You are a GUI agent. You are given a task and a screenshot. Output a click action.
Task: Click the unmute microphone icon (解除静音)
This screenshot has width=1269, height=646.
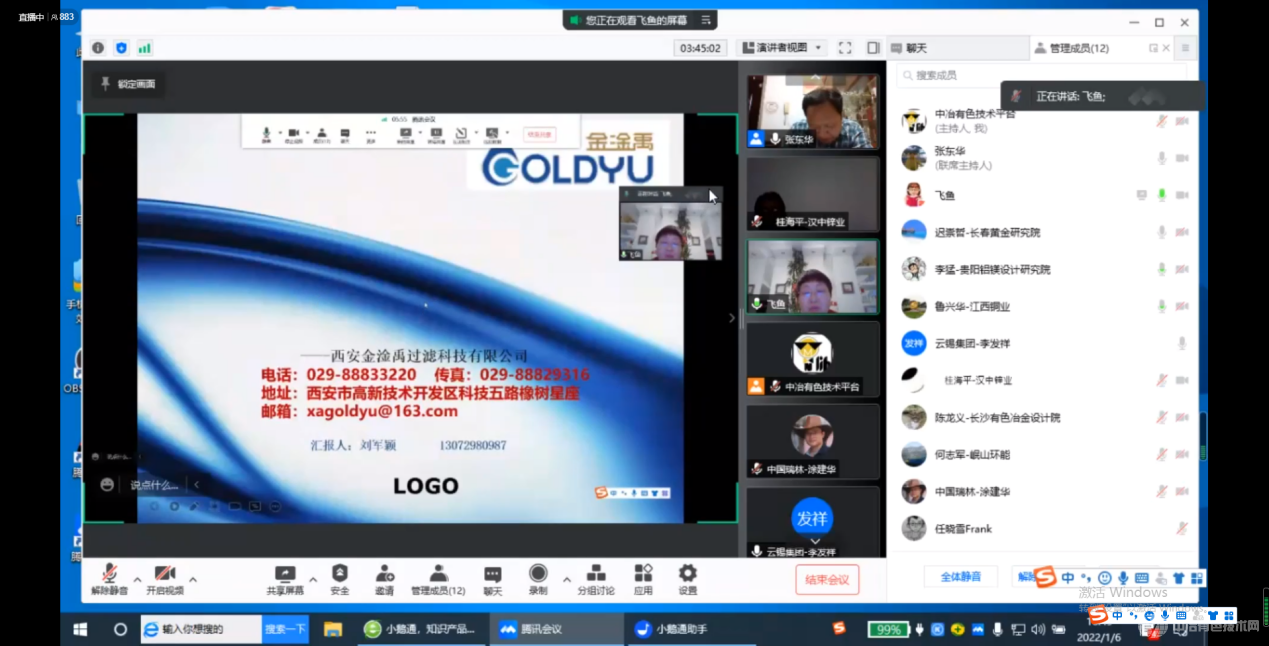pyautogui.click(x=109, y=573)
